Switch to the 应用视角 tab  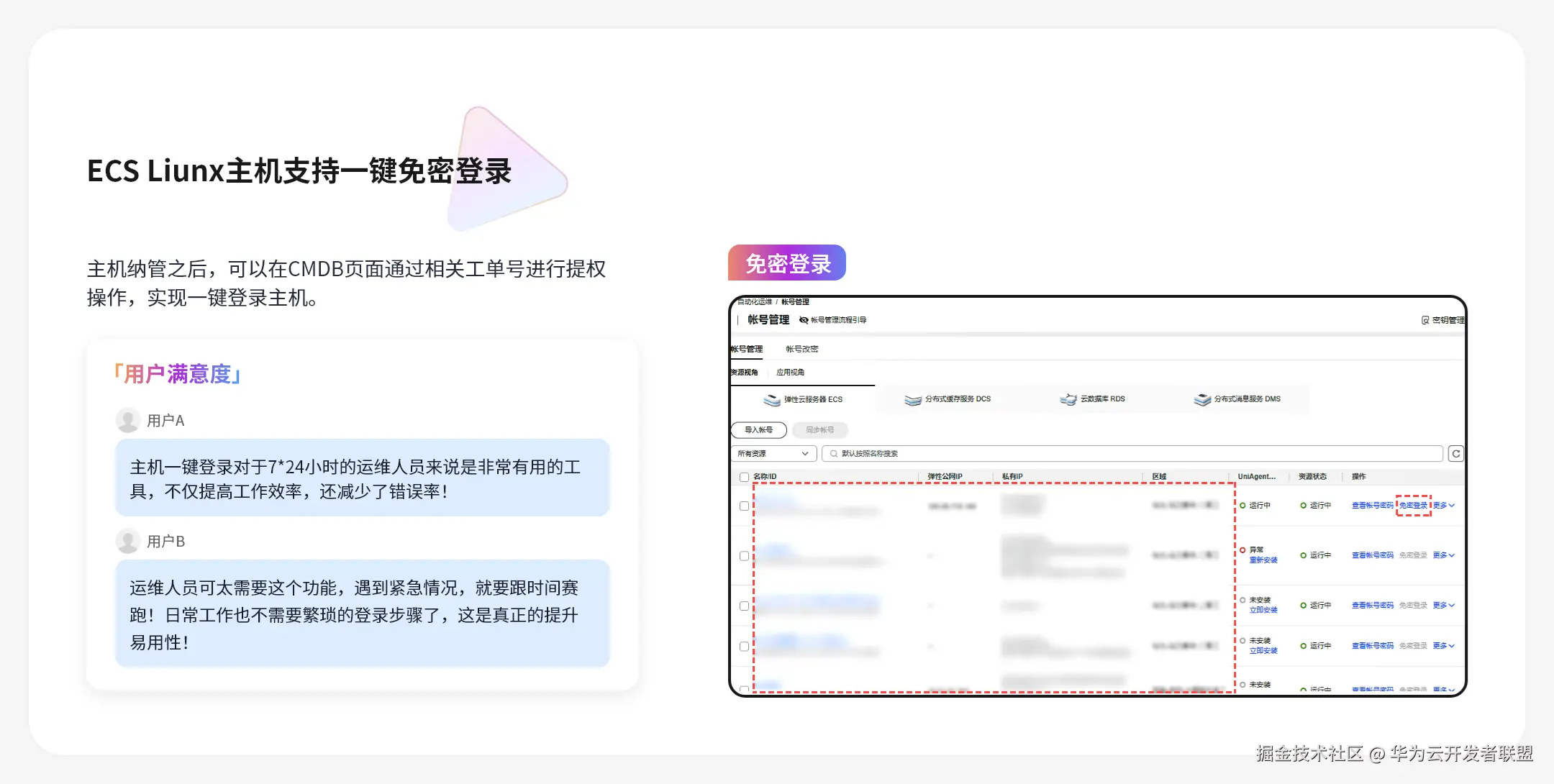[x=790, y=373]
